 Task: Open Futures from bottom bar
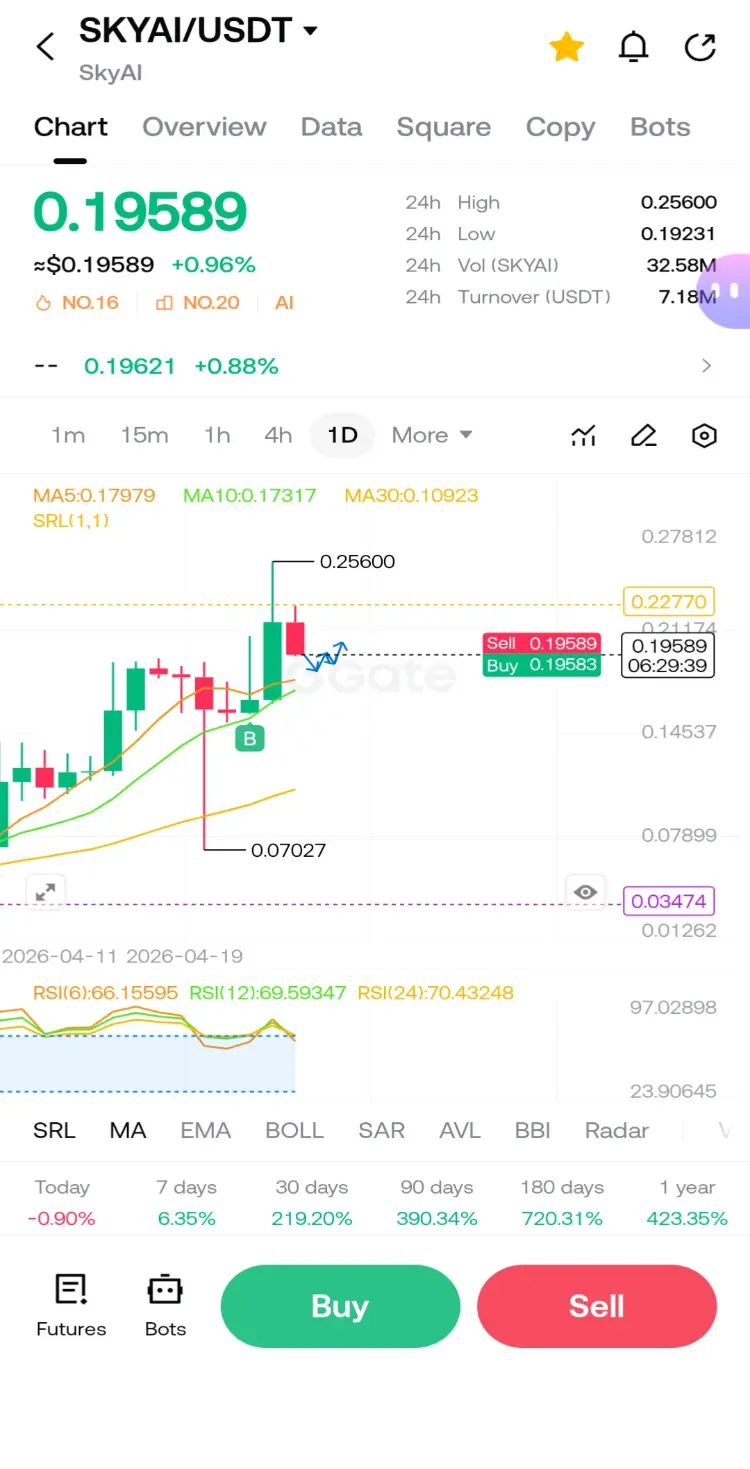(x=71, y=1305)
